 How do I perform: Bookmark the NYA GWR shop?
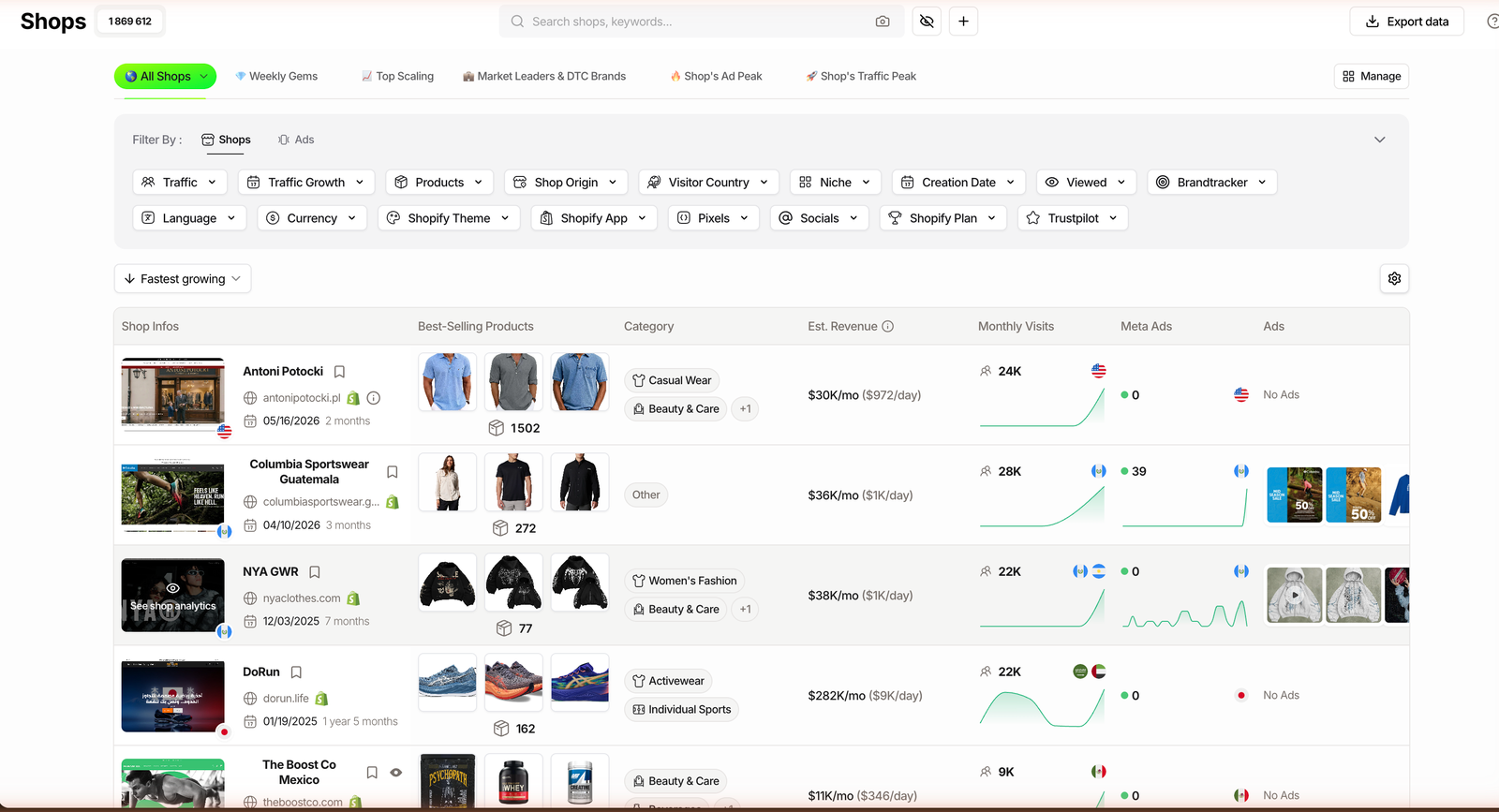pos(315,572)
